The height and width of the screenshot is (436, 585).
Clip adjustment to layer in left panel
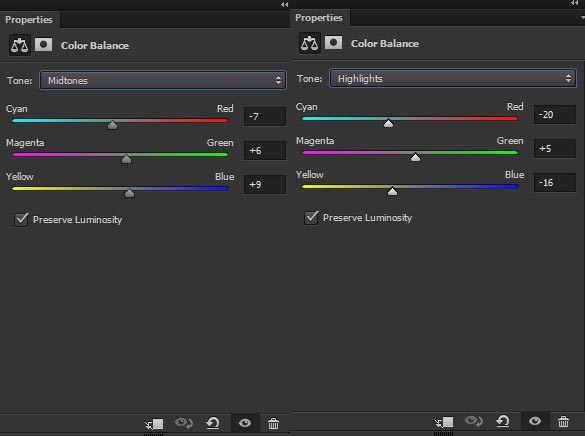[154, 424]
